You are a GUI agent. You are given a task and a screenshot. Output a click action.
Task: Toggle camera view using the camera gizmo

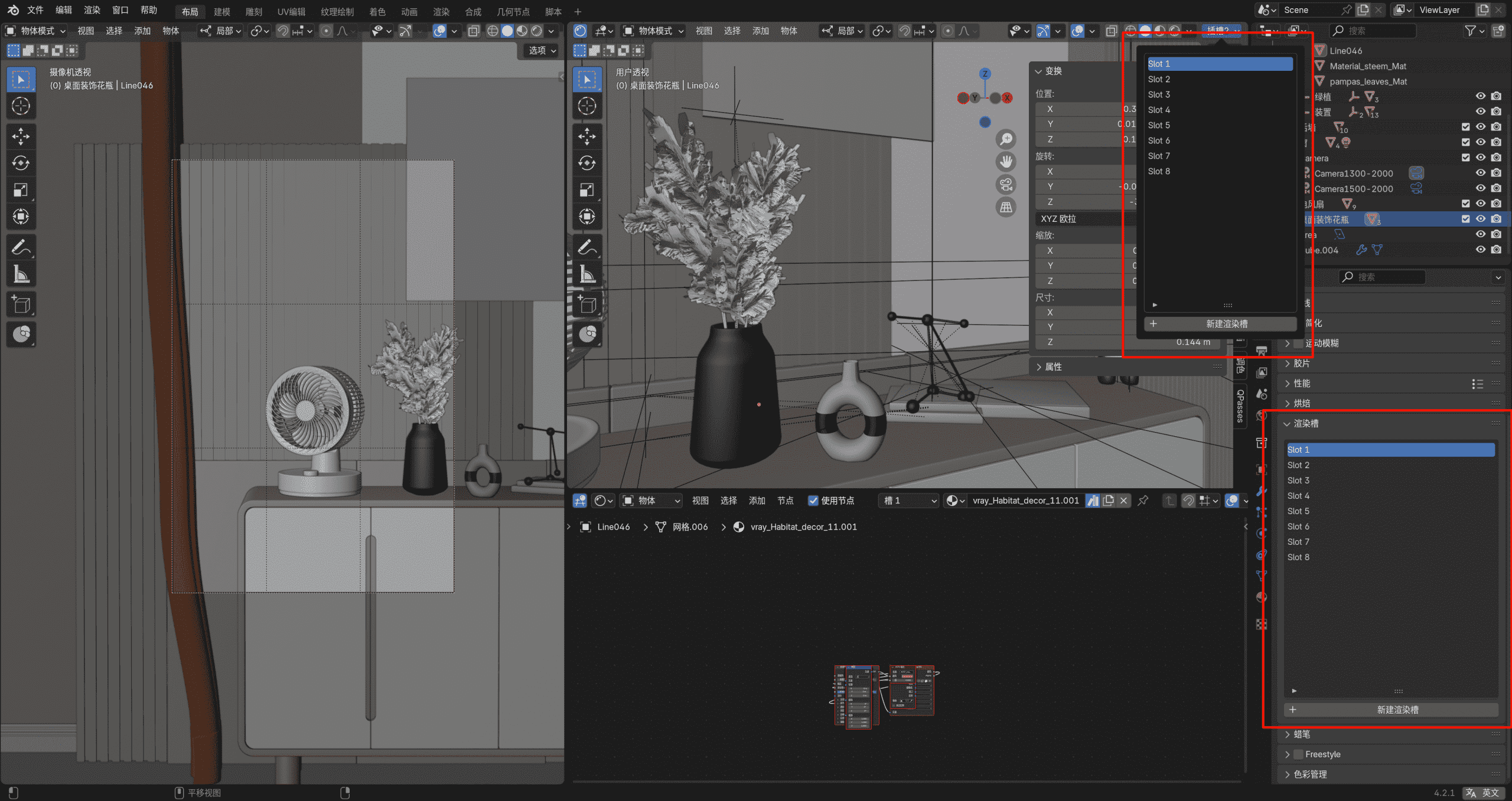(x=1006, y=184)
